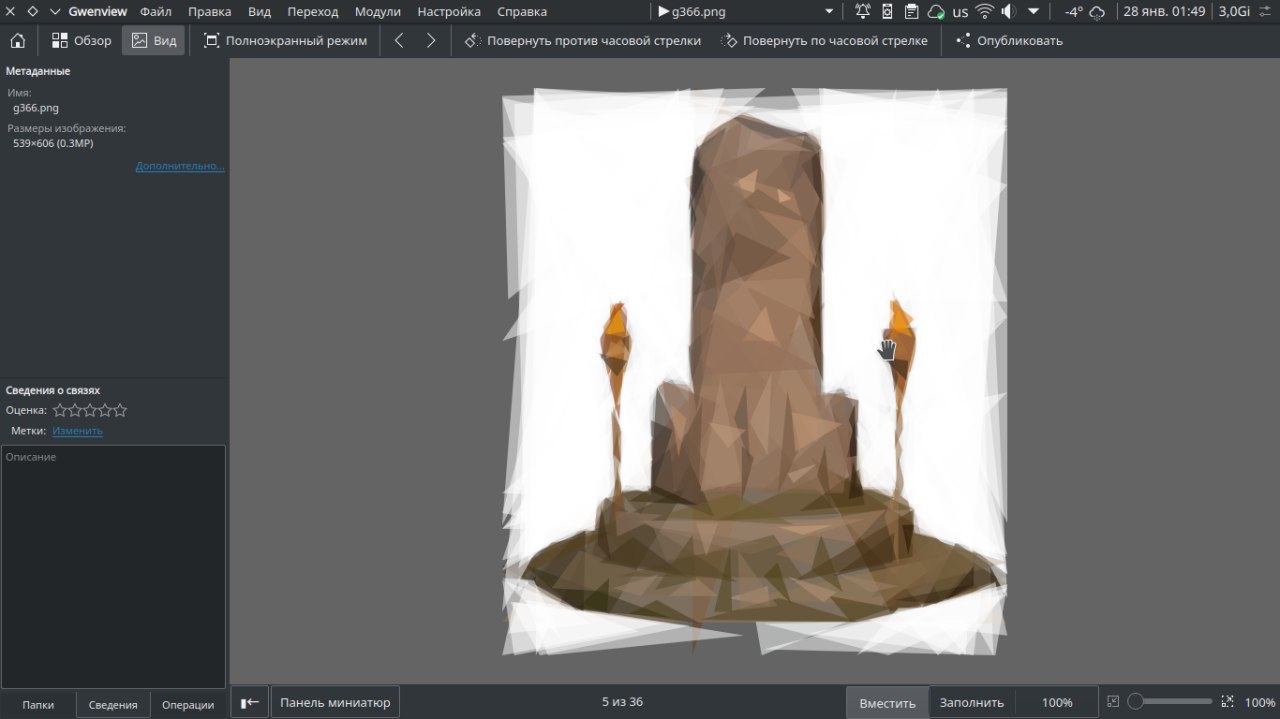
Task: Toggle Вместить zoom to fit
Action: tap(887, 703)
